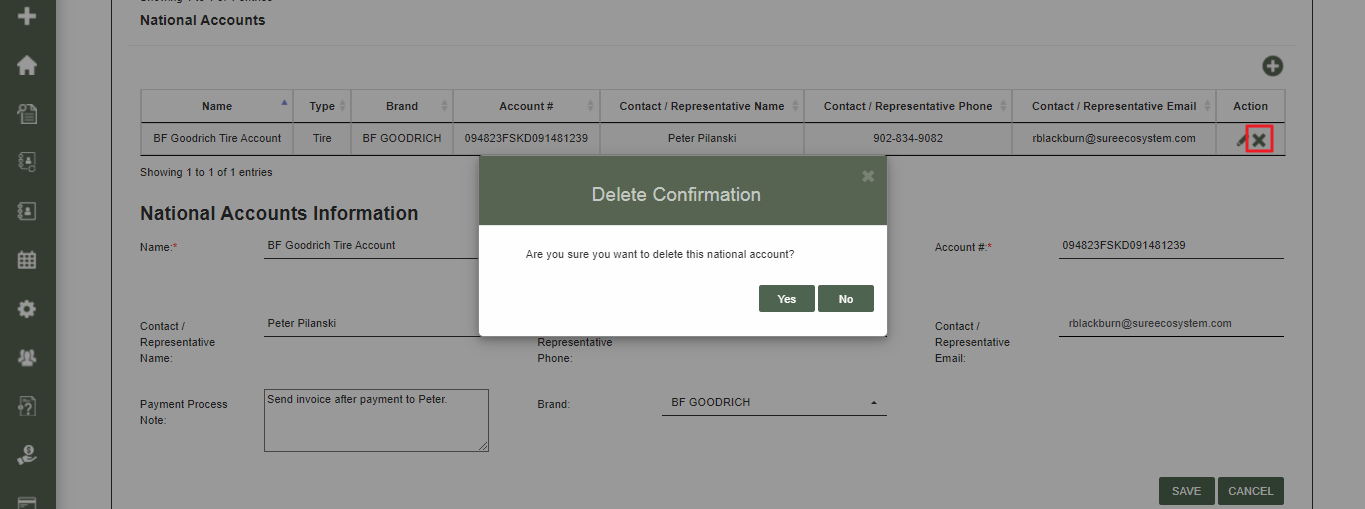1365x509 pixels.
Task: Click the Contact Representative Name field
Action: pyautogui.click(x=371, y=324)
